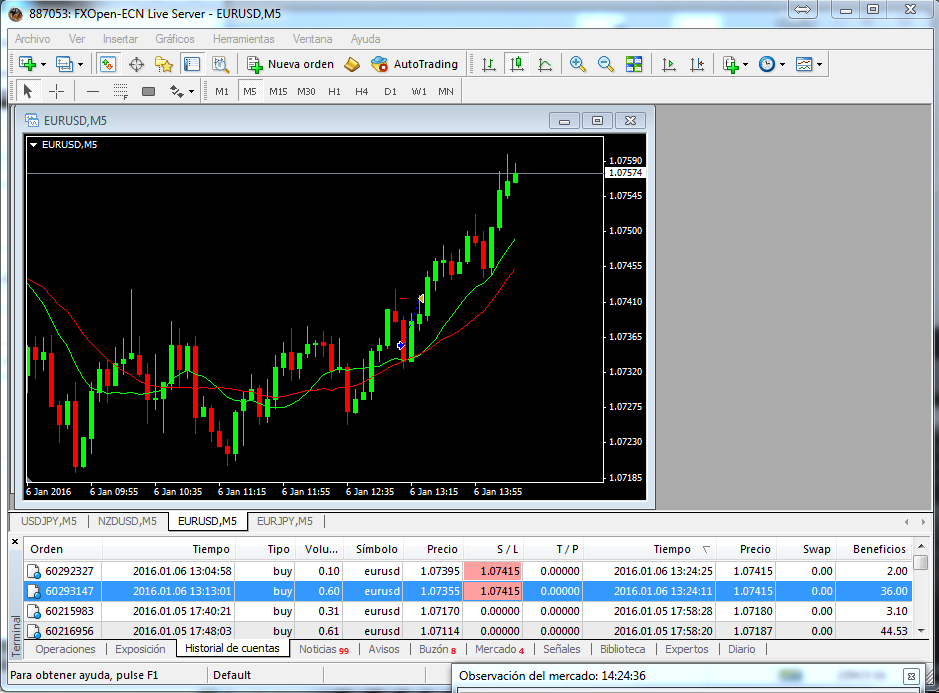Set the H4 timeframe

(362, 92)
